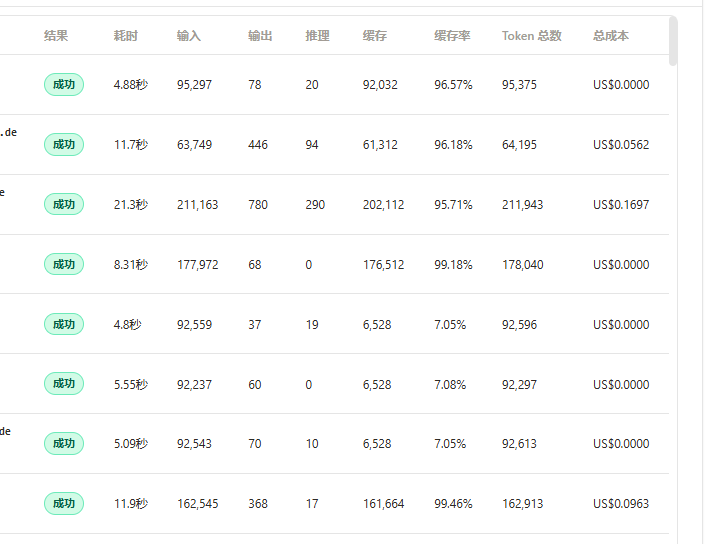The image size is (710, 544).
Task: Click the 缓存率 column header
Action: click(452, 36)
